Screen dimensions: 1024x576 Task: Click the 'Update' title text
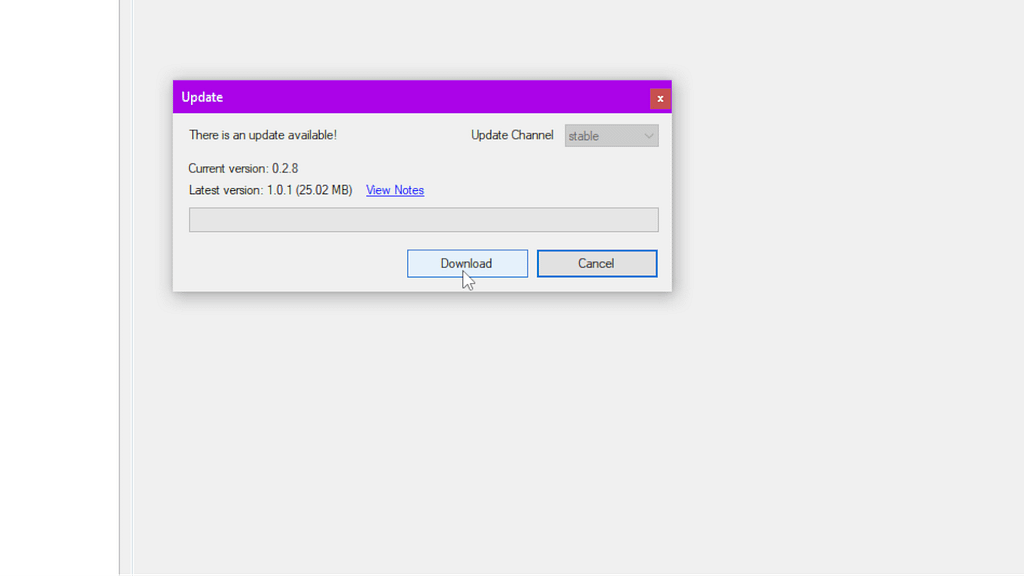[202, 98]
